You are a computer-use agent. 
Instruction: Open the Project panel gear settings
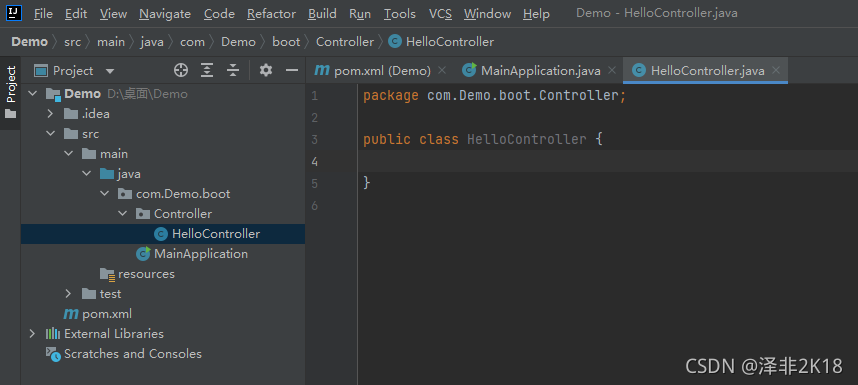pos(266,70)
